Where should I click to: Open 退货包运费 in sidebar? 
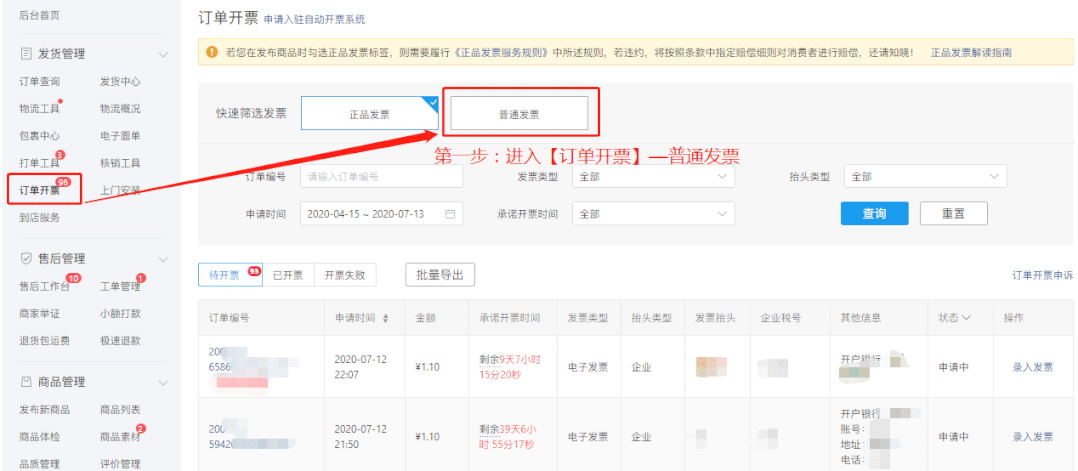[x=45, y=340]
